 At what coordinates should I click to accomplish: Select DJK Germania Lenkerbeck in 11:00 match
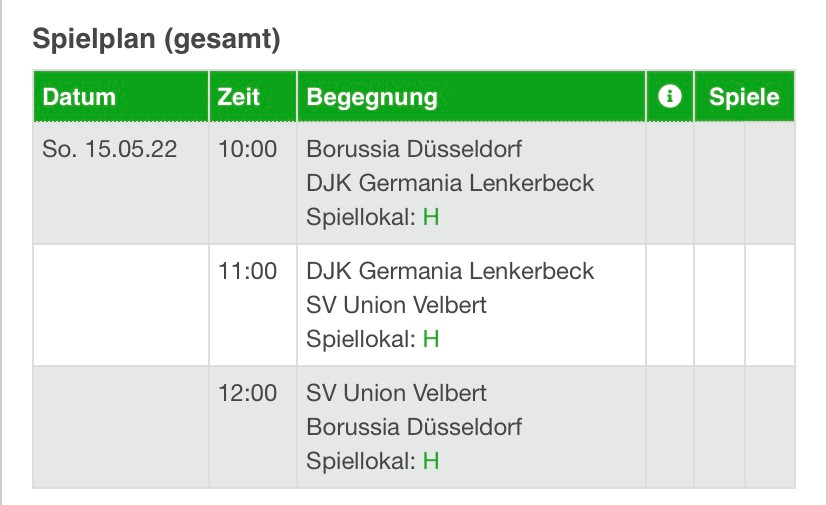click(450, 271)
